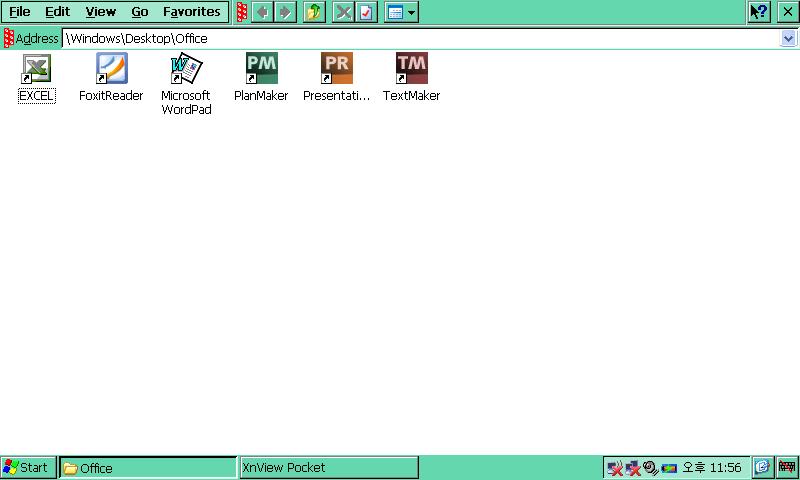
Task: Go forward with the Forward arrow button
Action: pos(285,12)
